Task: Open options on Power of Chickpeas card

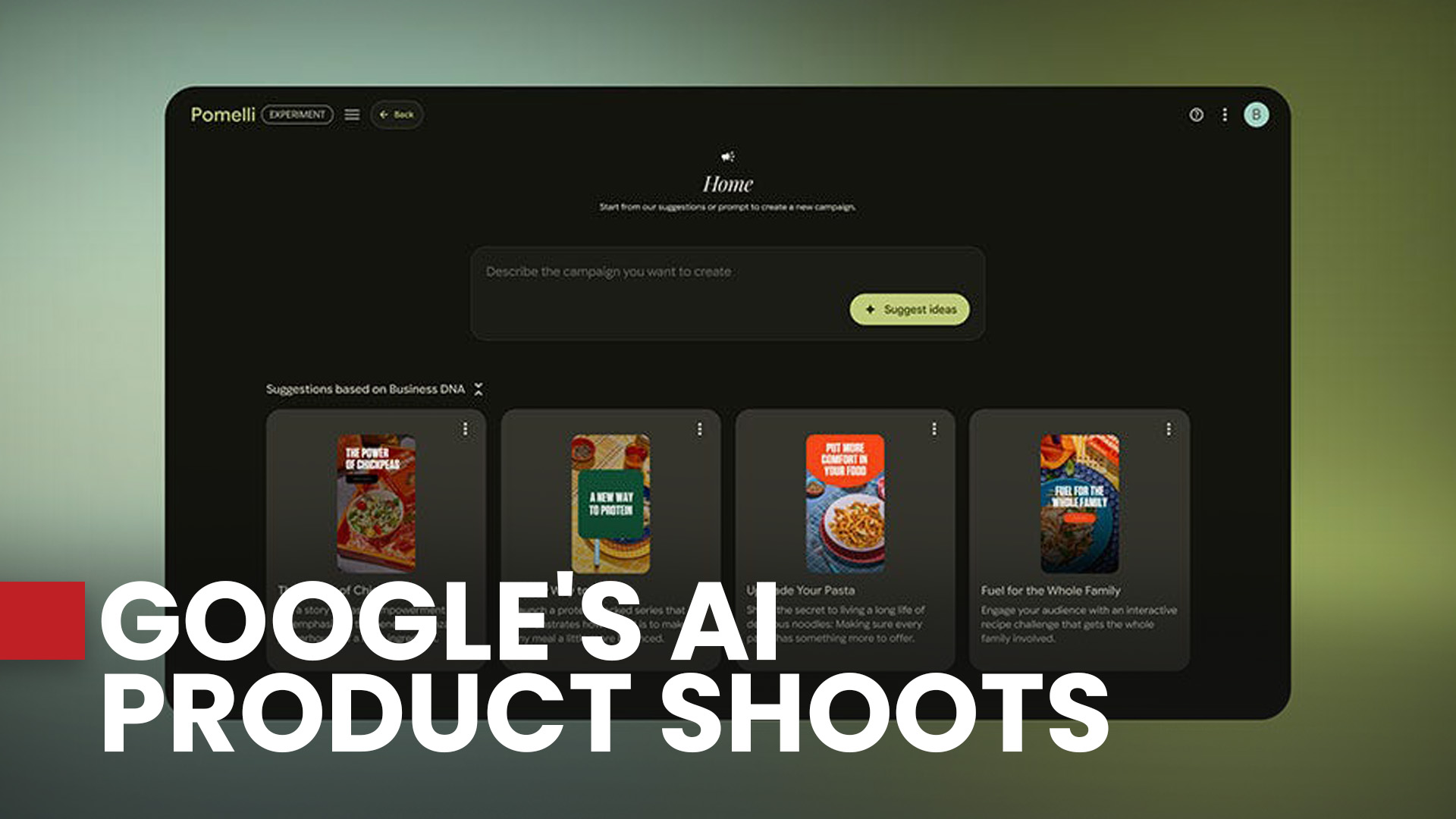Action: 465,429
